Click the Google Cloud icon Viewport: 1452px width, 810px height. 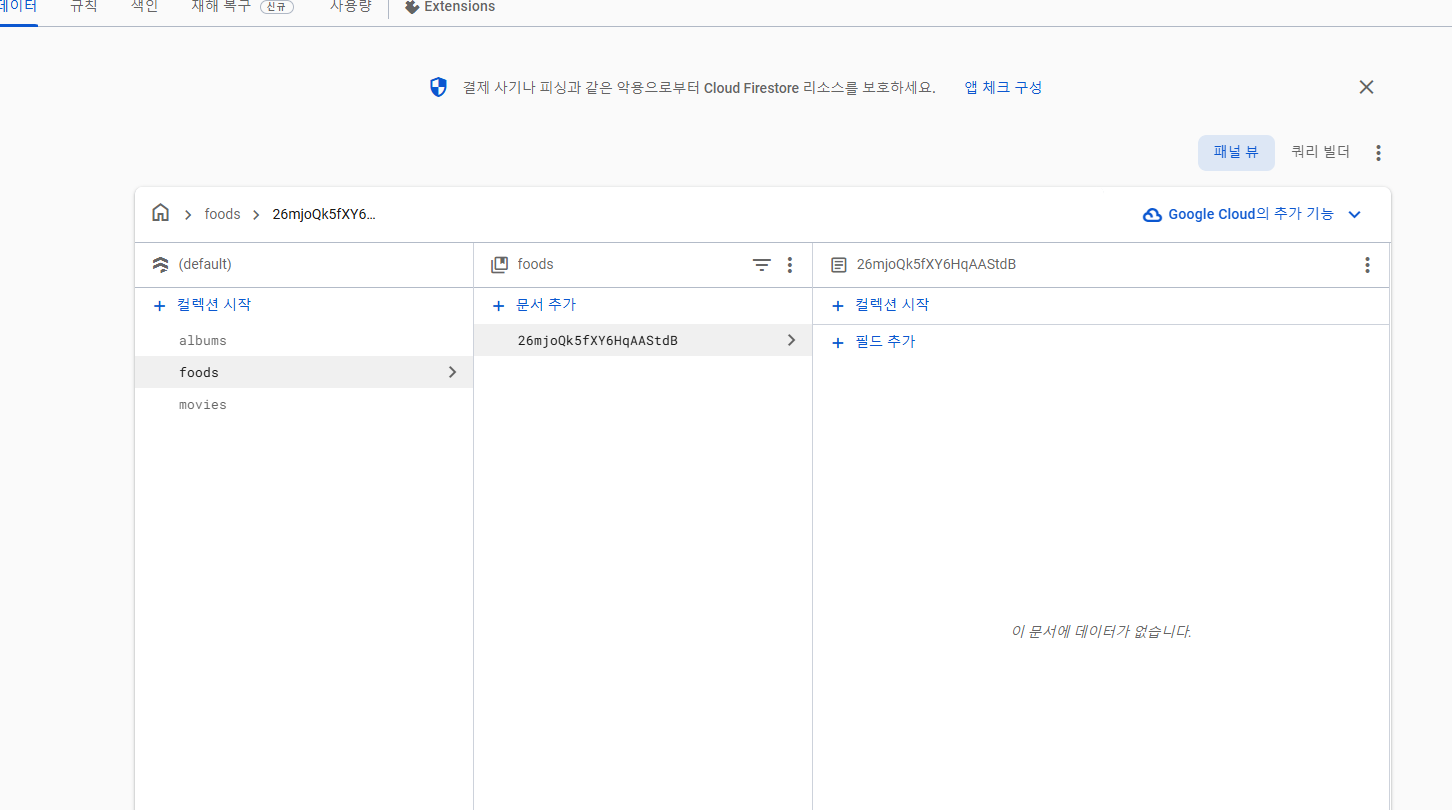1152,214
